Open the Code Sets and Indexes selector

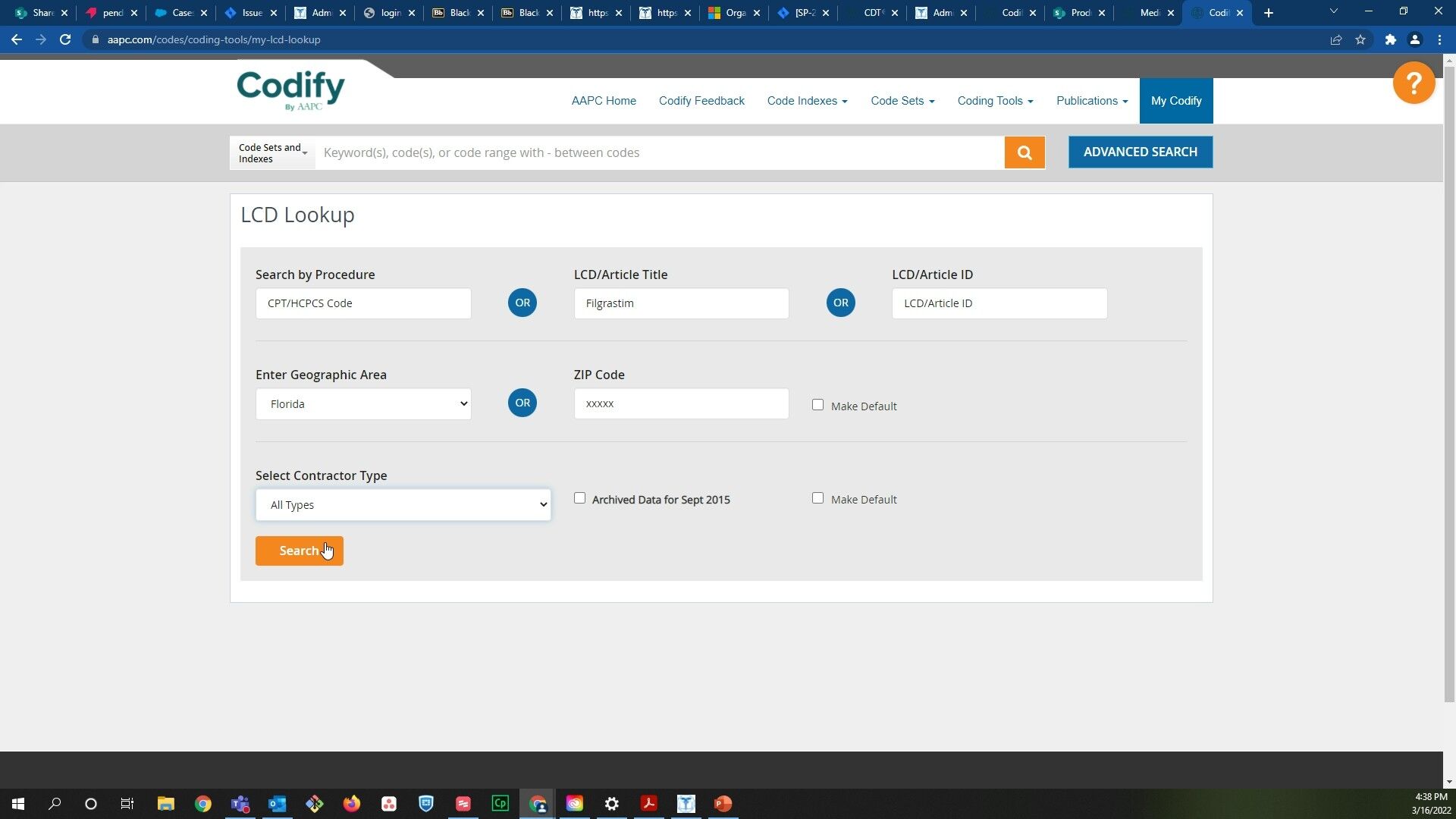coord(271,152)
